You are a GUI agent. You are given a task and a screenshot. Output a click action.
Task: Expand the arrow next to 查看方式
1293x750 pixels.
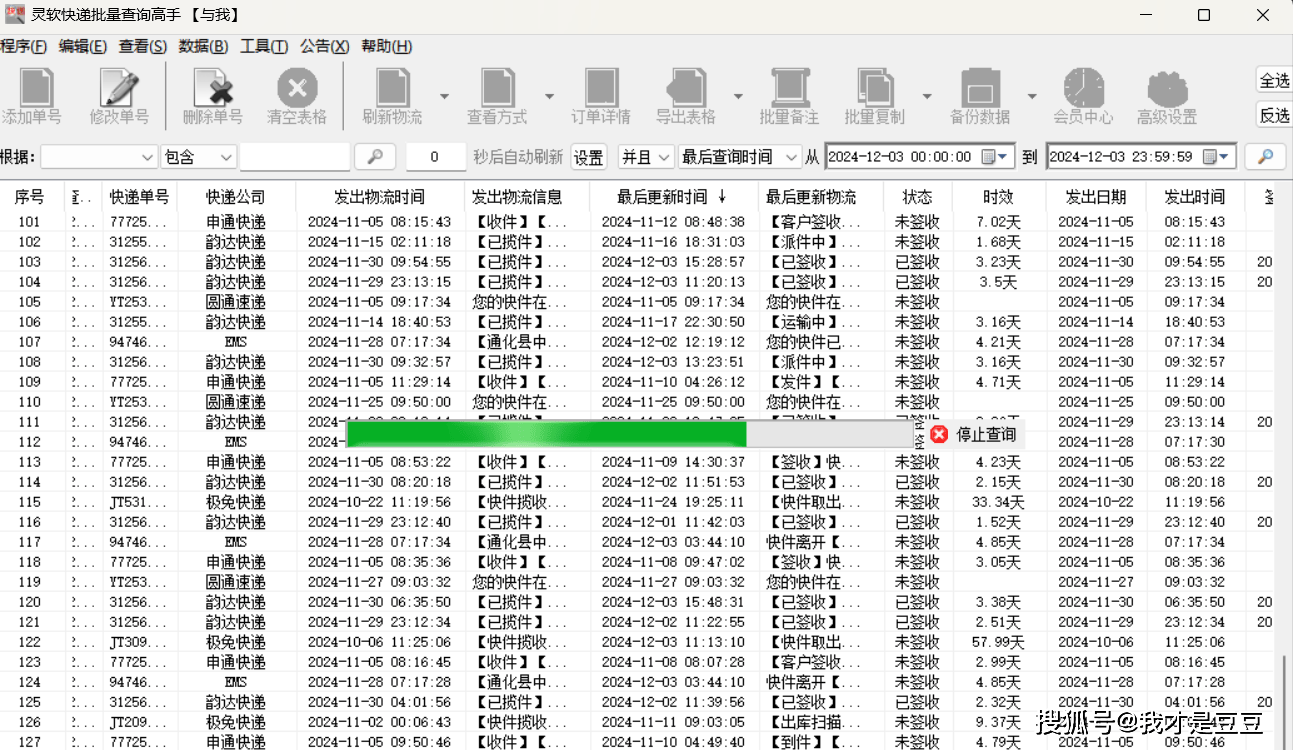point(549,96)
